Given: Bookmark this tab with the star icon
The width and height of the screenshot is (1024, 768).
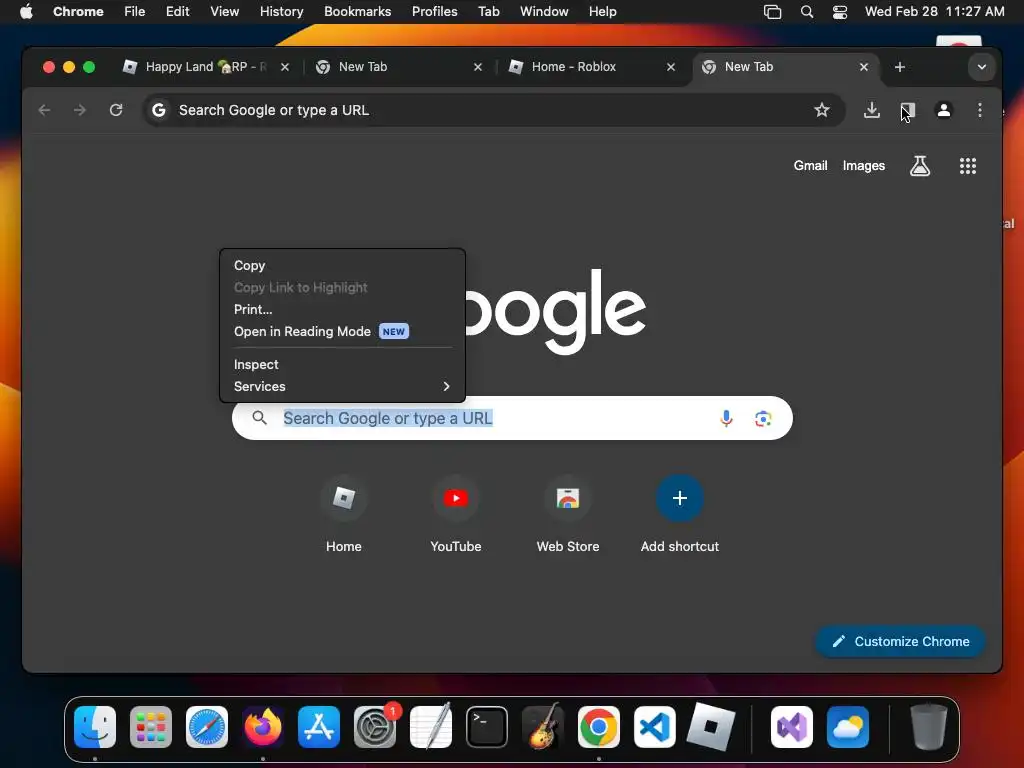Looking at the screenshot, I should coord(822,110).
